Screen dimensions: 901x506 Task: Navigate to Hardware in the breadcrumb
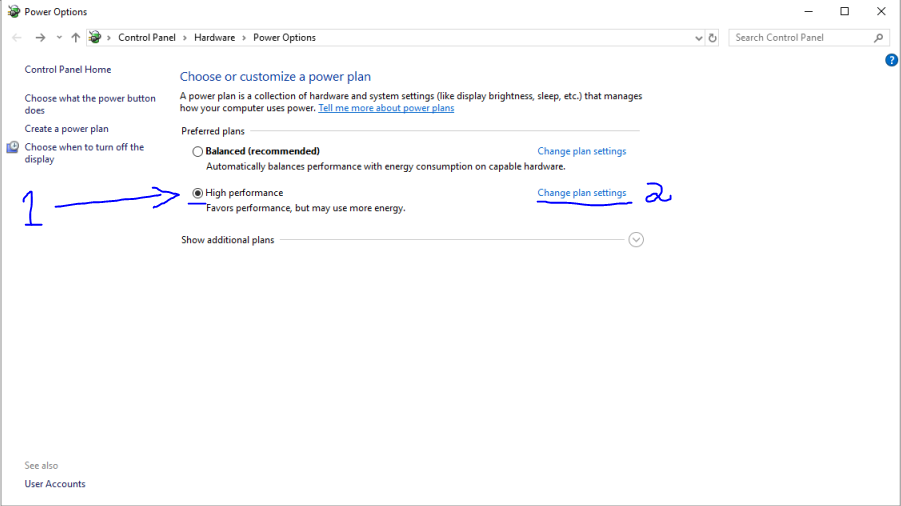point(214,38)
